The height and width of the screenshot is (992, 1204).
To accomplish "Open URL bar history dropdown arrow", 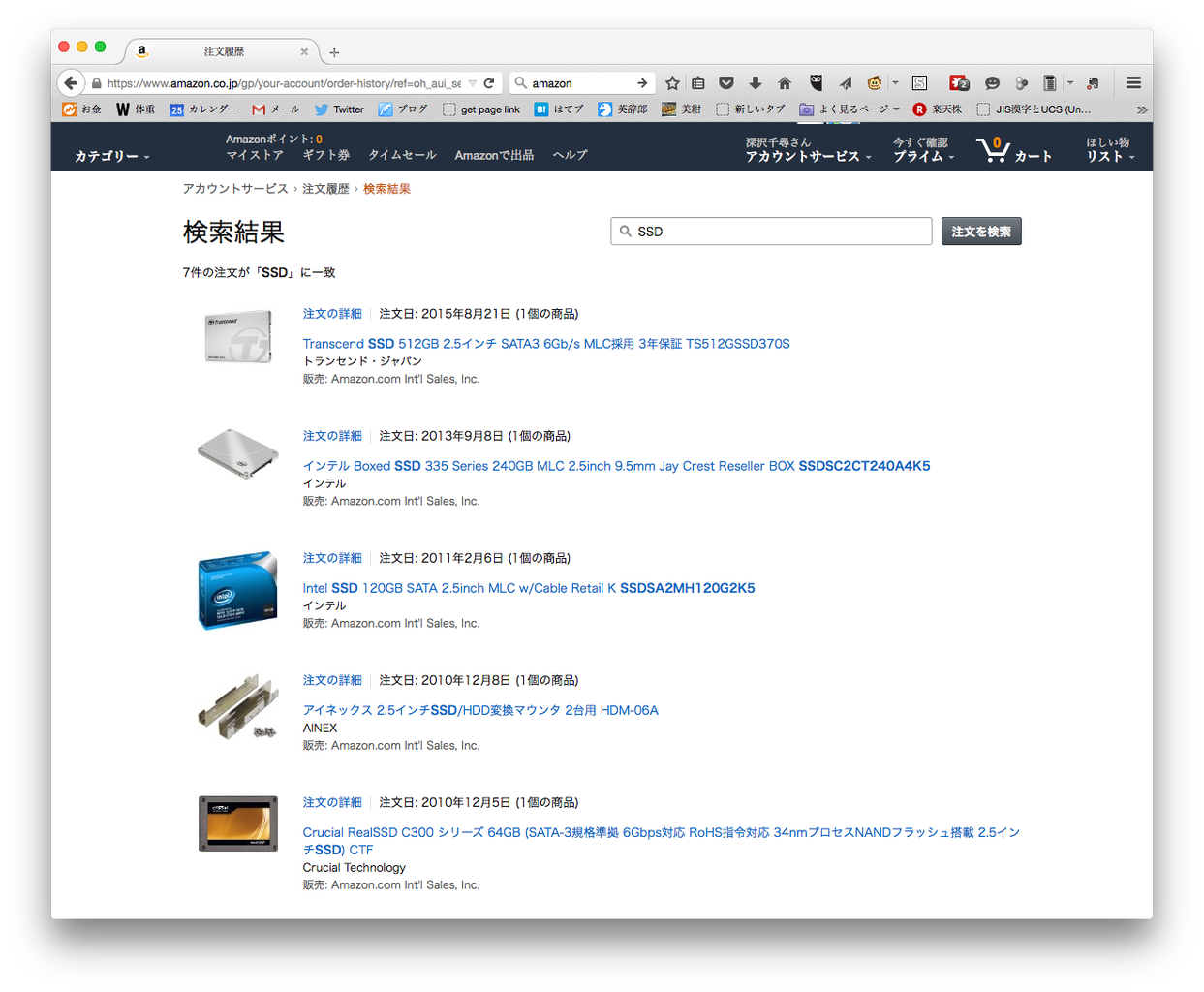I will point(472,83).
